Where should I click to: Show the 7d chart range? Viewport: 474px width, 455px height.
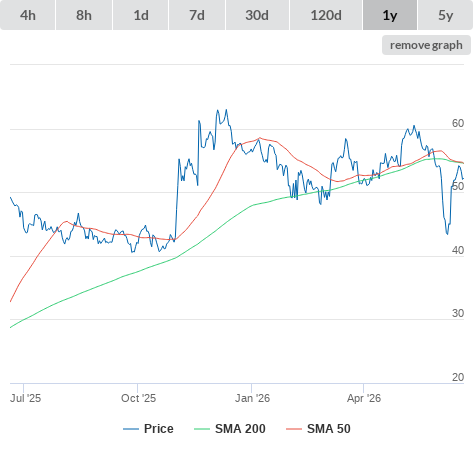(197, 15)
